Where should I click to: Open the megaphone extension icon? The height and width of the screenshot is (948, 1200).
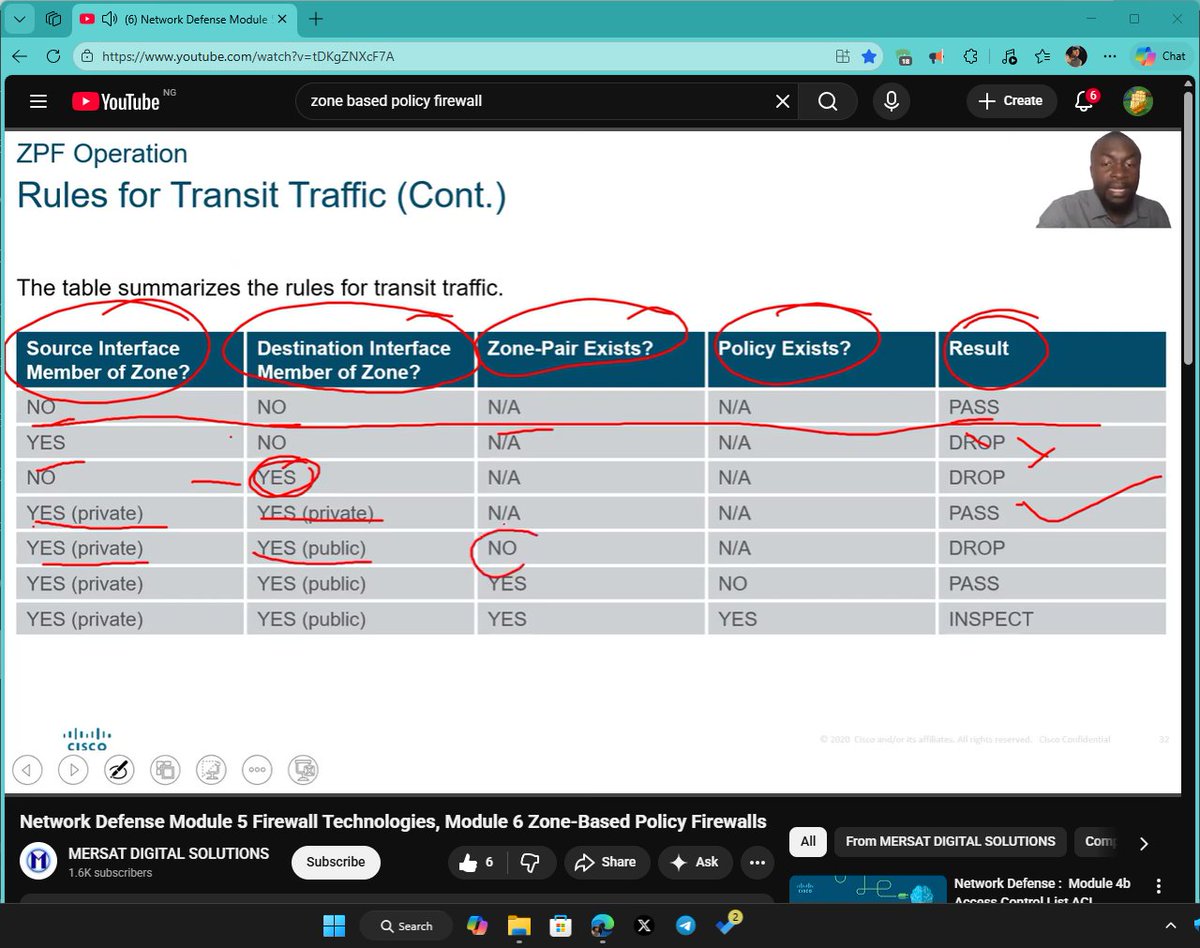[937, 57]
